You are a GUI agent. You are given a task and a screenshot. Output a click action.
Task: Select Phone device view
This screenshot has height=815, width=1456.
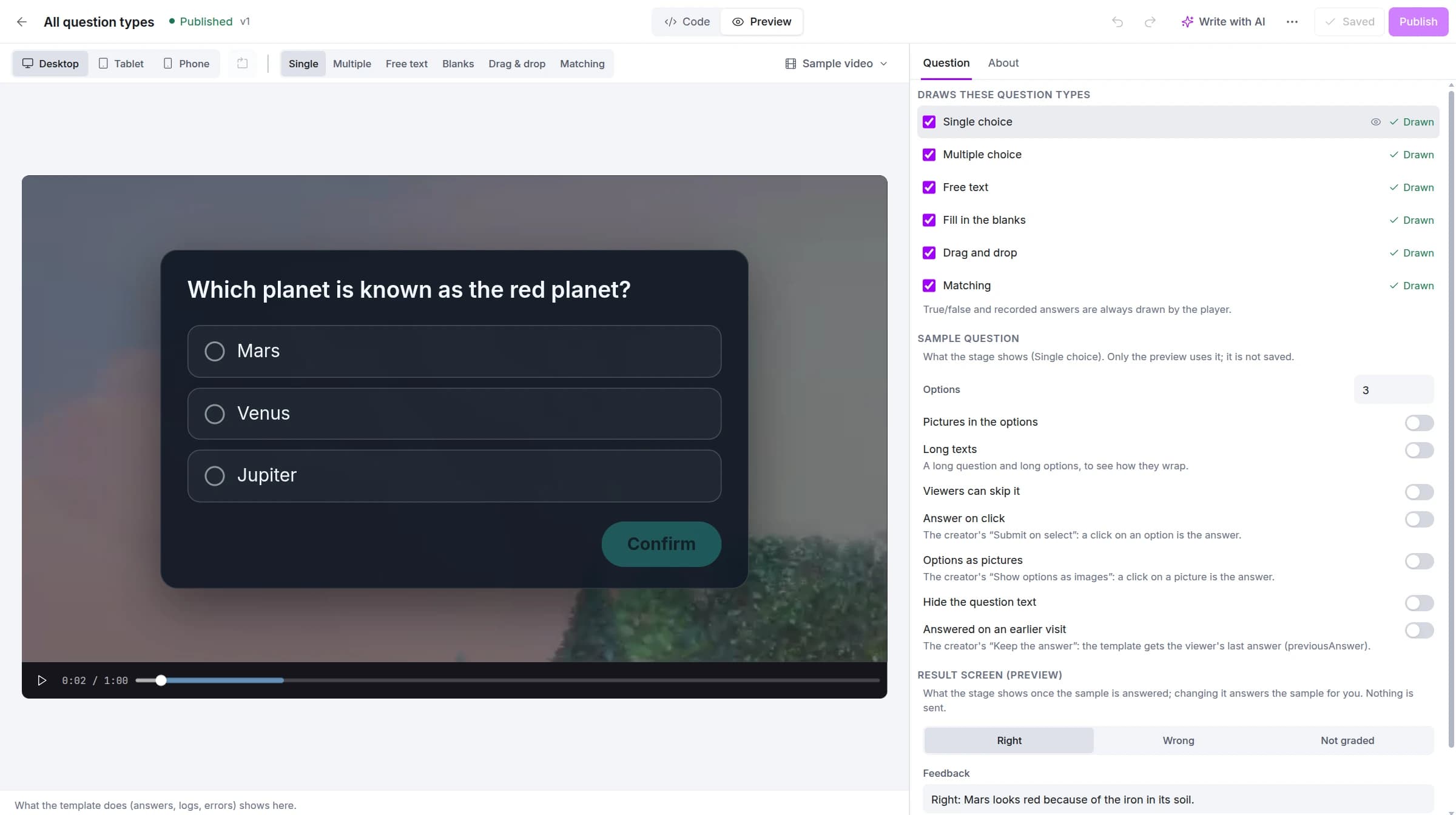click(186, 64)
